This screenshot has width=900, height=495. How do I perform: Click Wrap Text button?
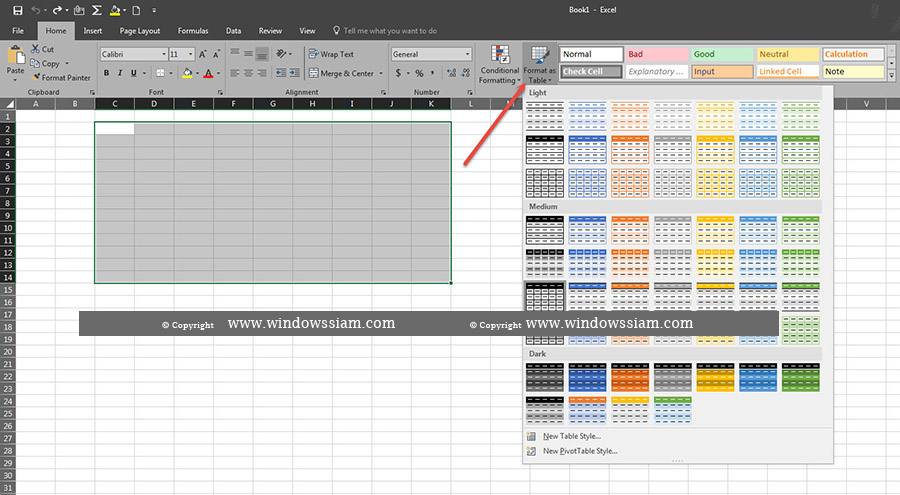click(331, 54)
